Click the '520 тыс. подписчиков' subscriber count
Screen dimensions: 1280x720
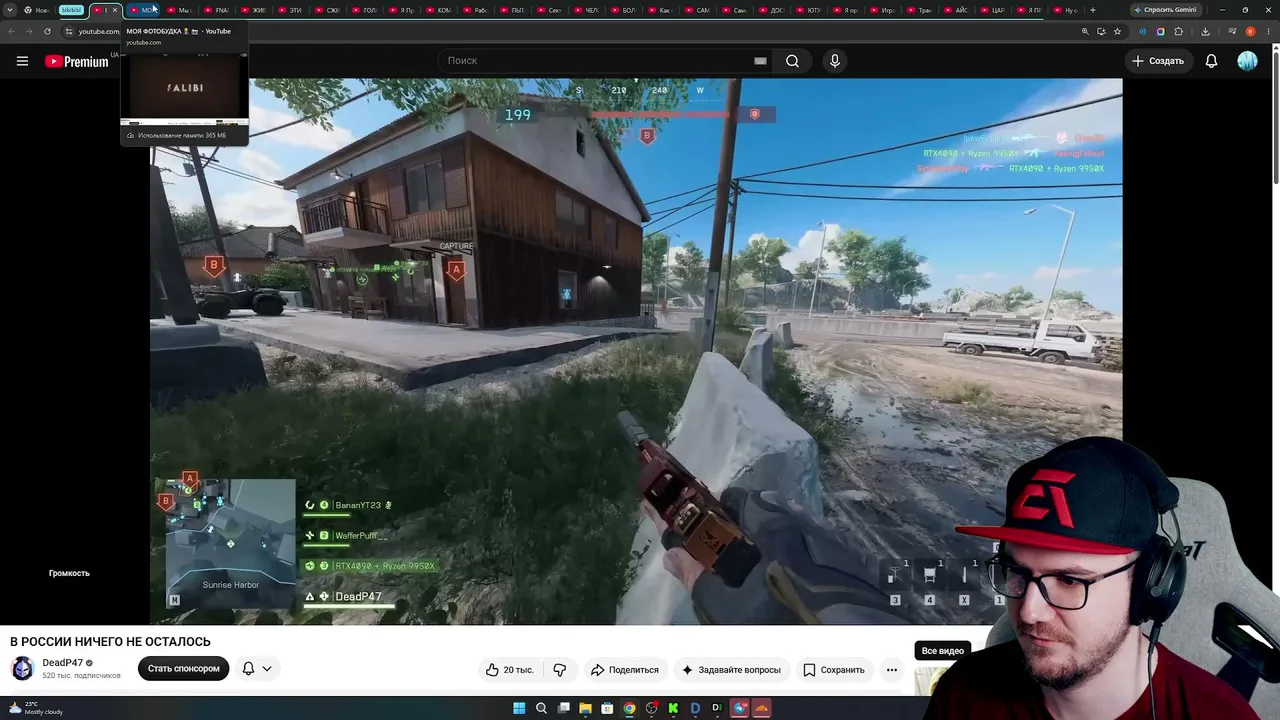click(81, 676)
